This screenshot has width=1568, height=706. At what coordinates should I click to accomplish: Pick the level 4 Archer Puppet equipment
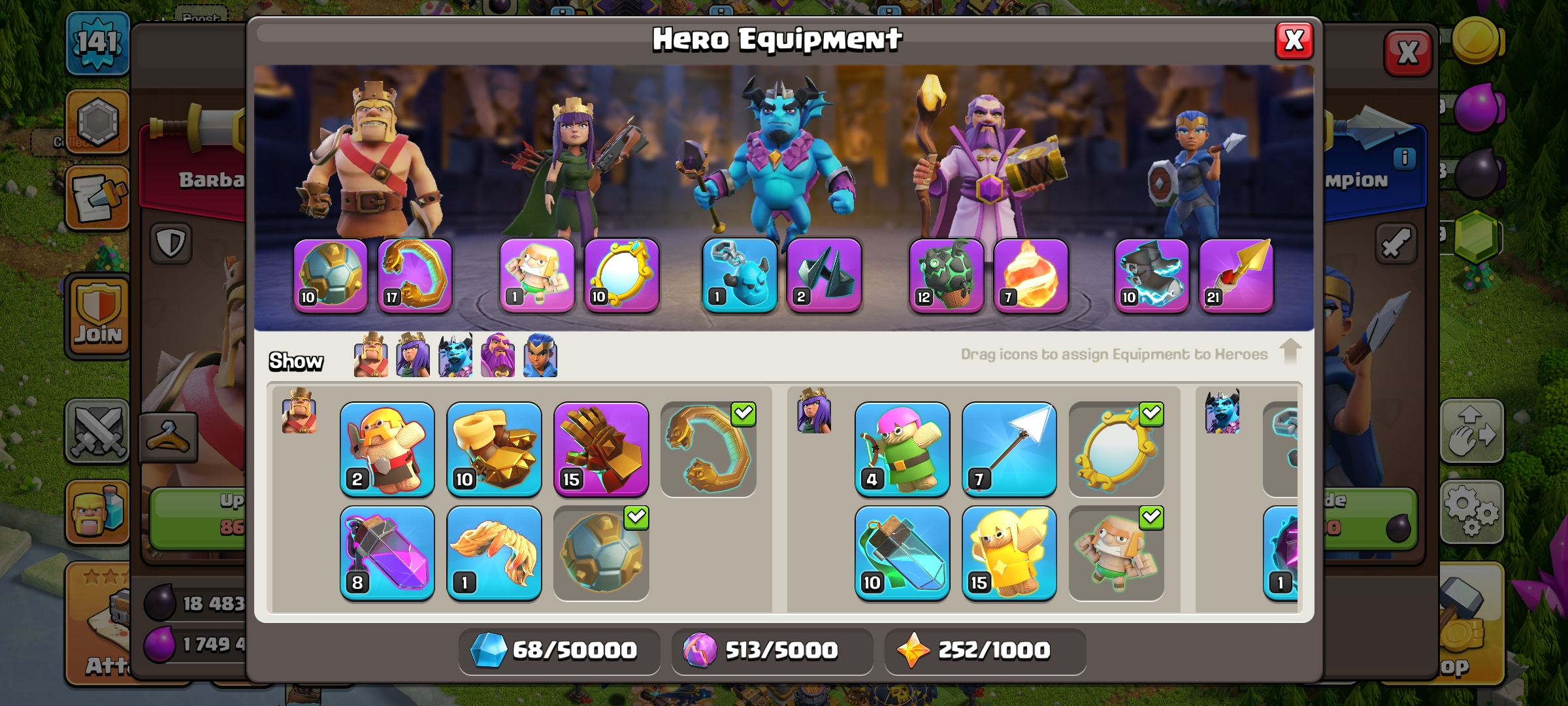tap(902, 449)
